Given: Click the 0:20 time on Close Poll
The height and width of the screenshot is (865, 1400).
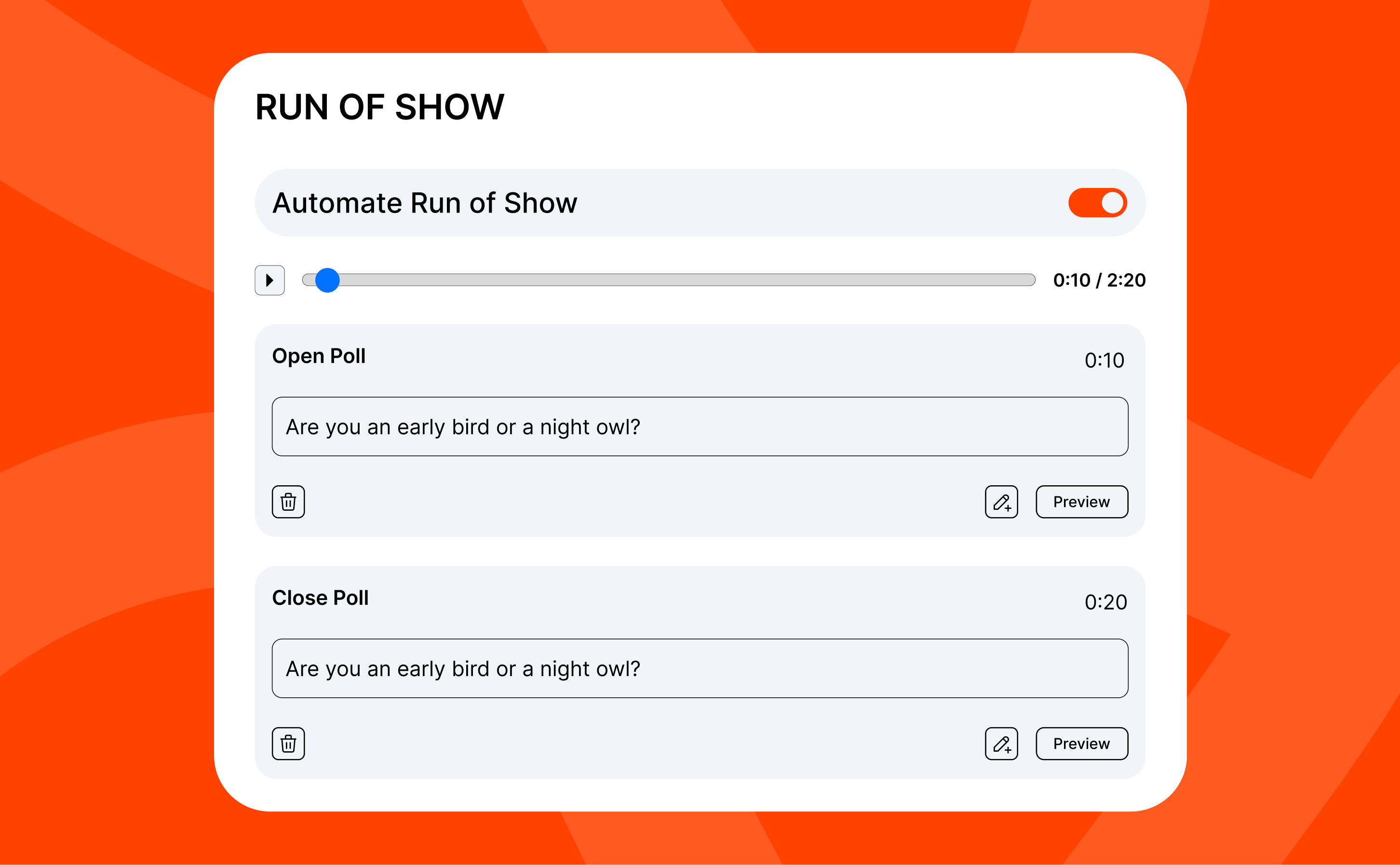Looking at the screenshot, I should 1106,602.
